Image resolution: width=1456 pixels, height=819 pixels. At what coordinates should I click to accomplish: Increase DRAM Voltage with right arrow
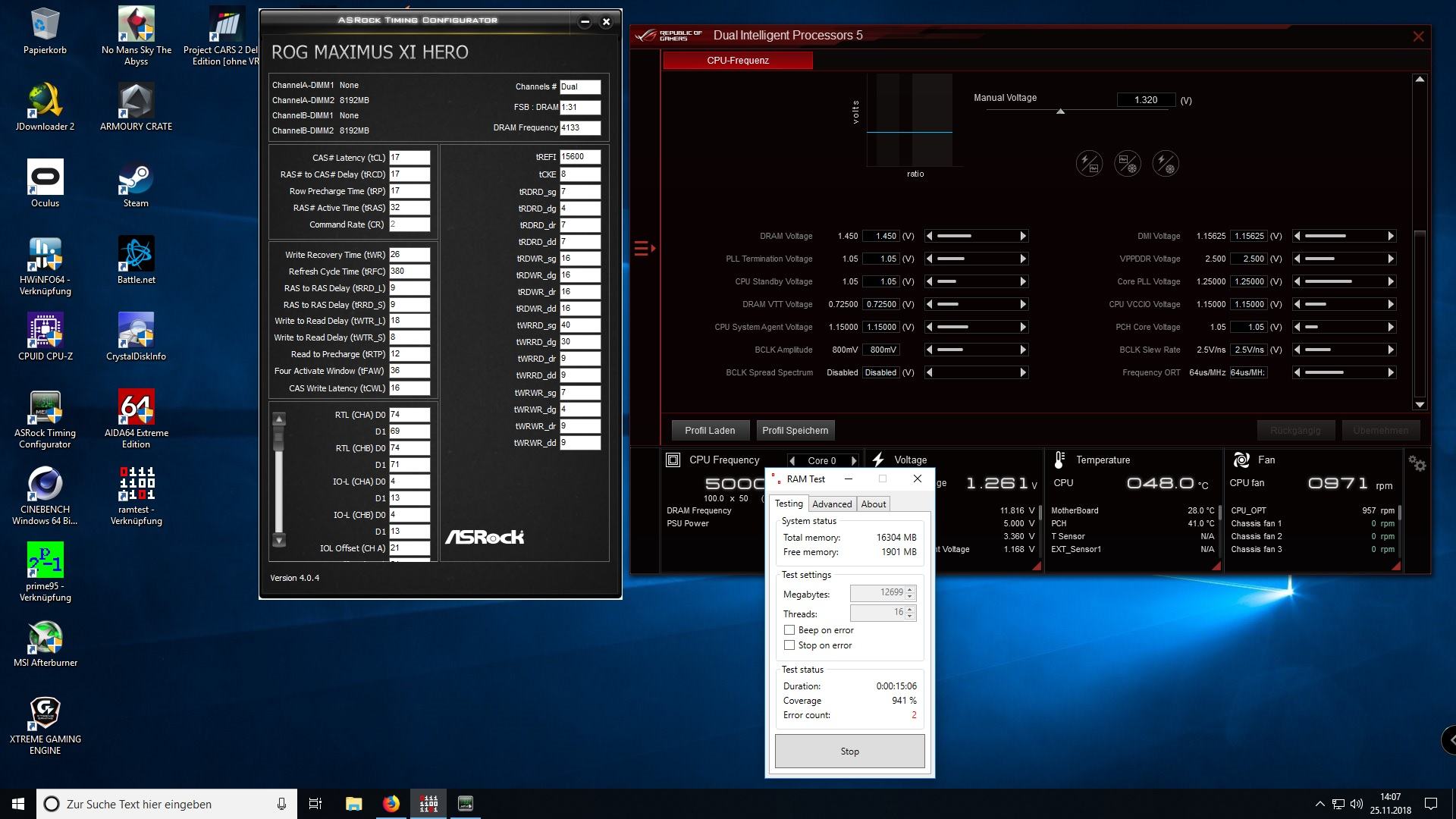click(x=1023, y=236)
